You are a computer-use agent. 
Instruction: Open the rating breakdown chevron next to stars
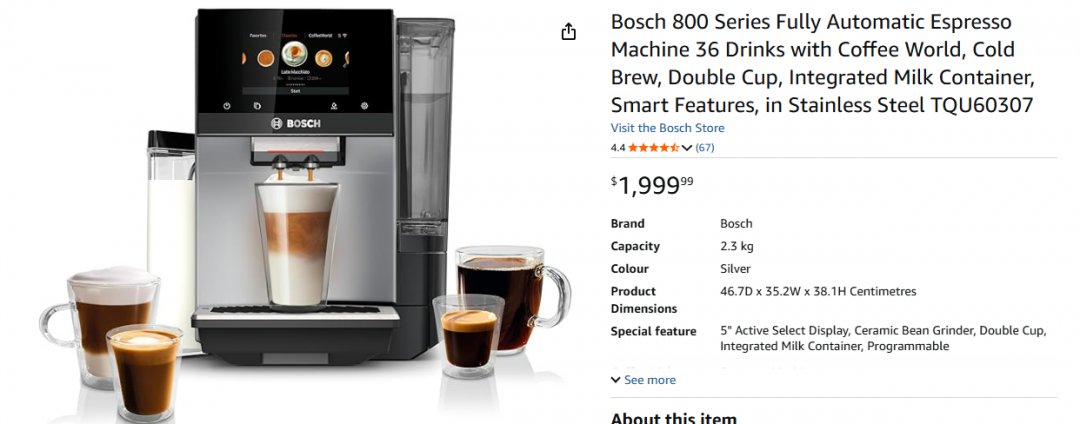click(686, 147)
